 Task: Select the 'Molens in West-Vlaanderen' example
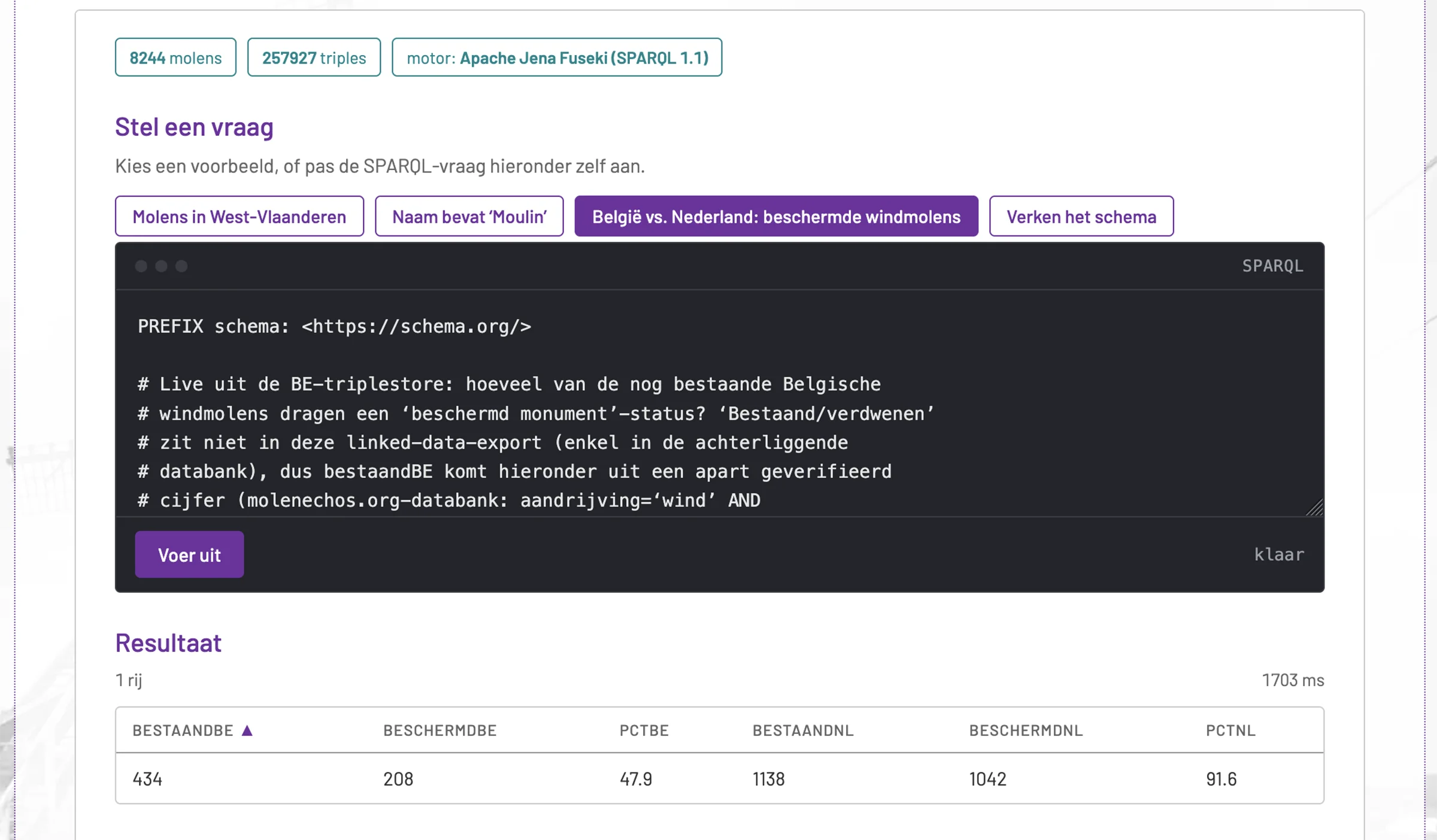239,216
